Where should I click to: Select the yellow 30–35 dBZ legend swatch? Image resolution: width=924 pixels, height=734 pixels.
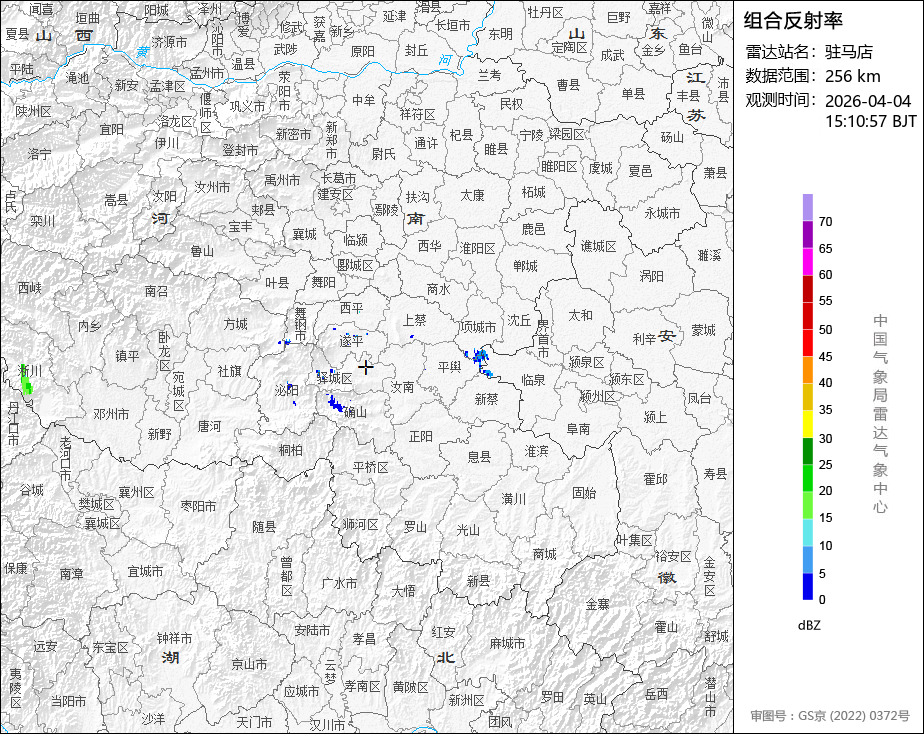pyautogui.click(x=807, y=424)
